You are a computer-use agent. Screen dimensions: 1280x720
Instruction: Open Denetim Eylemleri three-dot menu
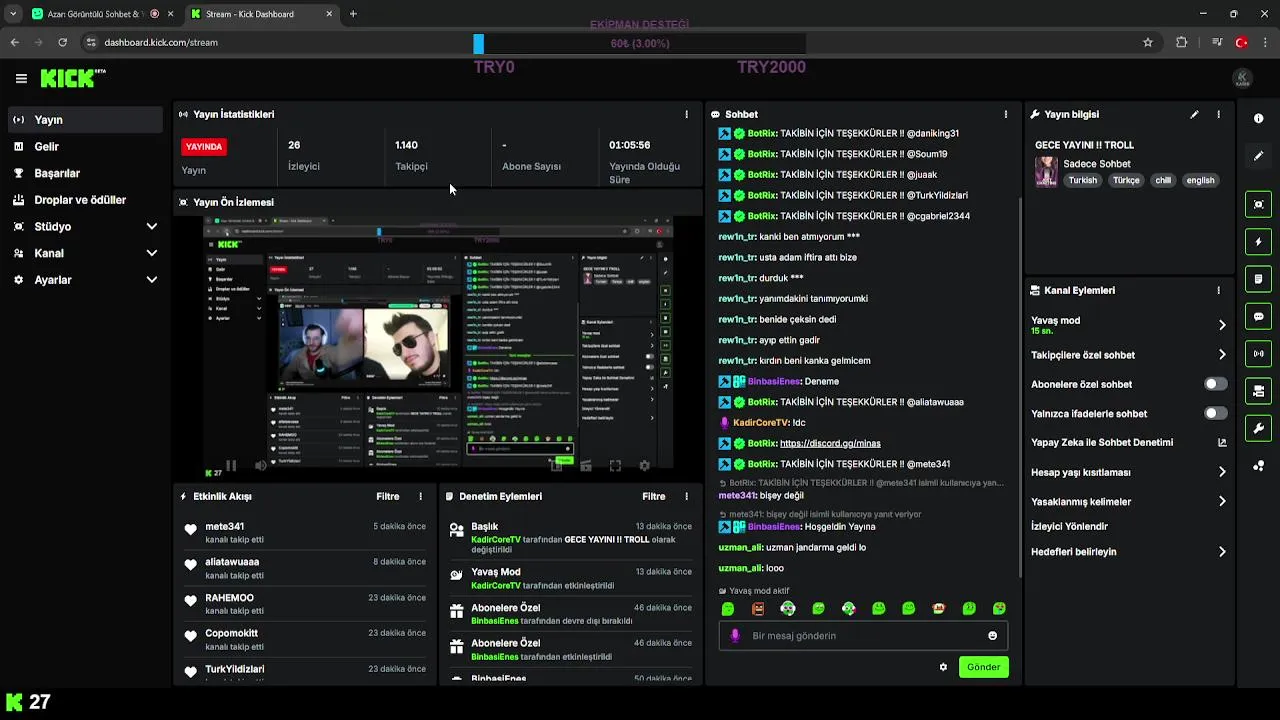click(x=686, y=496)
